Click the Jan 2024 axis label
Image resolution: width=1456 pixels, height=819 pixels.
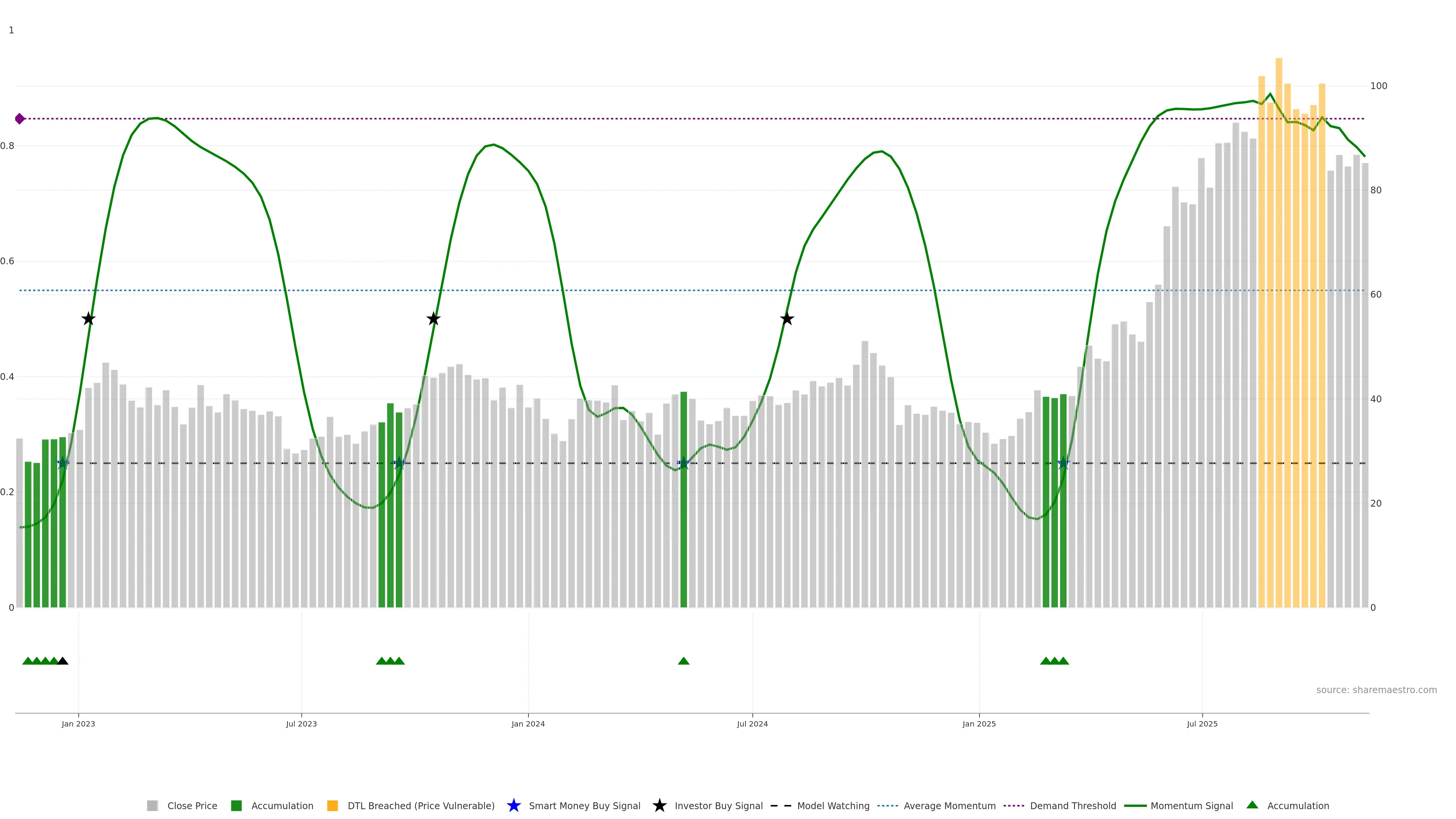pyautogui.click(x=528, y=723)
